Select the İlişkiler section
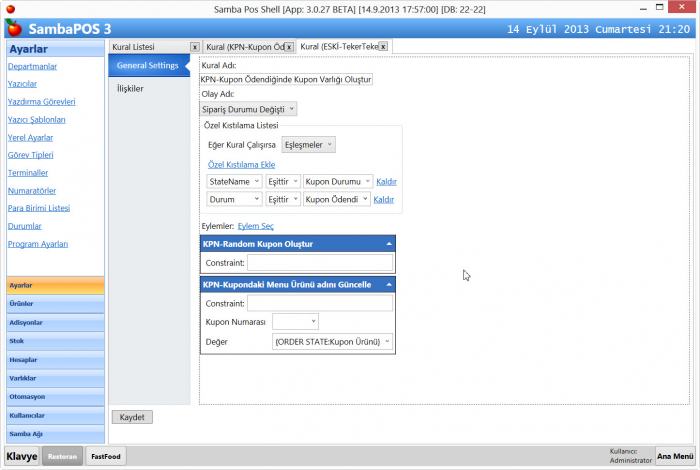Viewport: 700px width, 470px height. 130,89
